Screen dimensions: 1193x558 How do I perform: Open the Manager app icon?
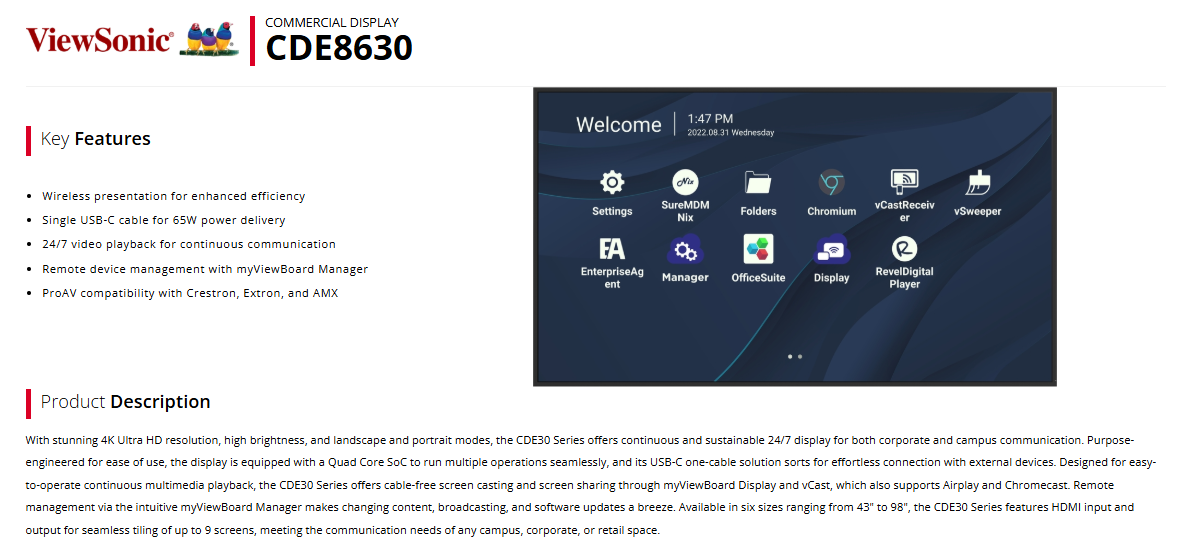tap(685, 250)
